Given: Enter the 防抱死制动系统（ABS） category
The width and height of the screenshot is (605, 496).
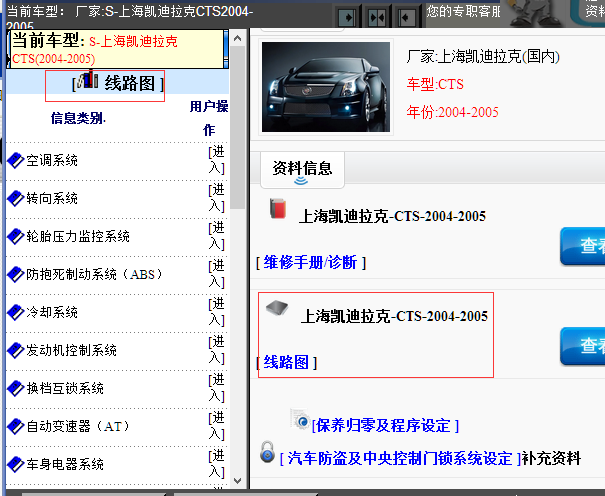Looking at the screenshot, I should pyautogui.click(x=216, y=274).
